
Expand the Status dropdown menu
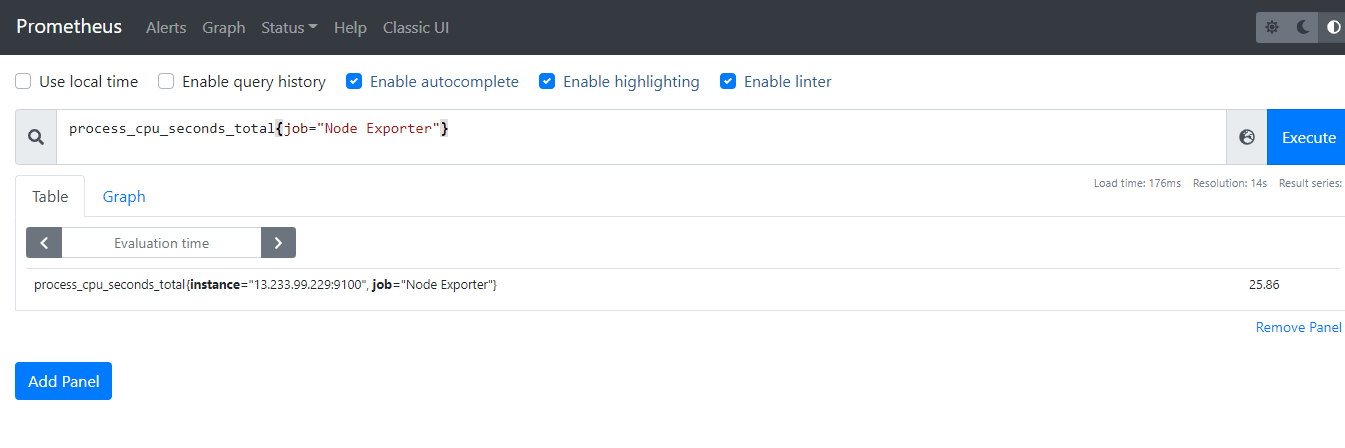289,28
